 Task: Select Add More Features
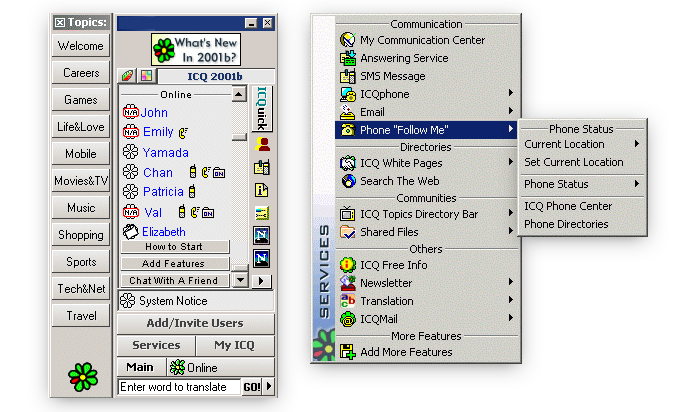coord(427,352)
